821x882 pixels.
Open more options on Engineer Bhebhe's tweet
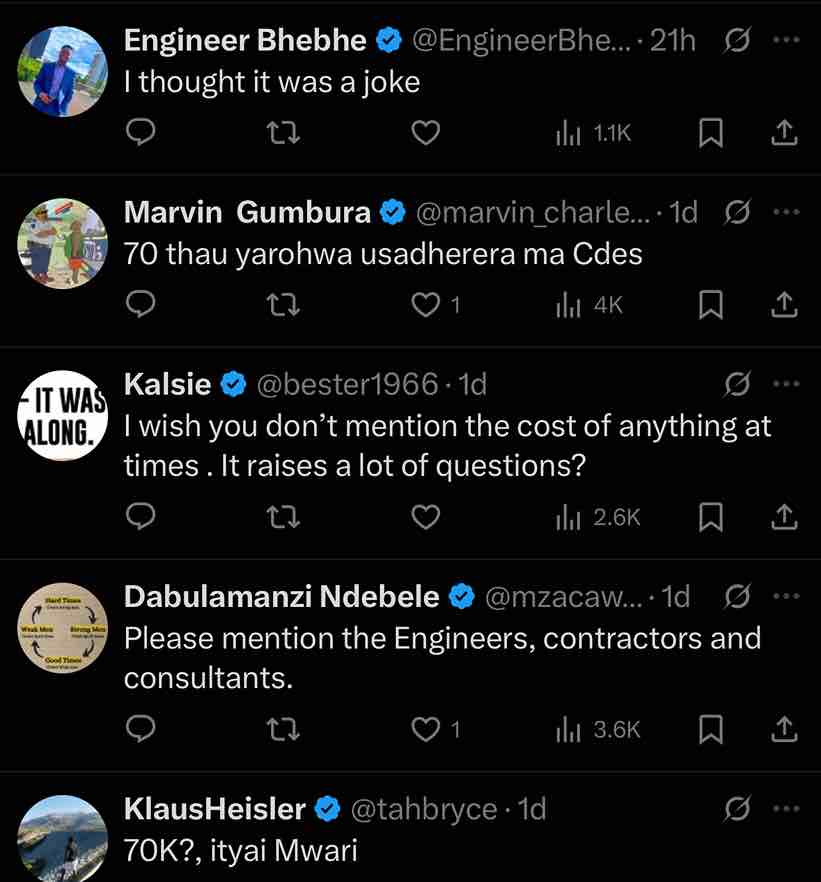[x=787, y=41]
